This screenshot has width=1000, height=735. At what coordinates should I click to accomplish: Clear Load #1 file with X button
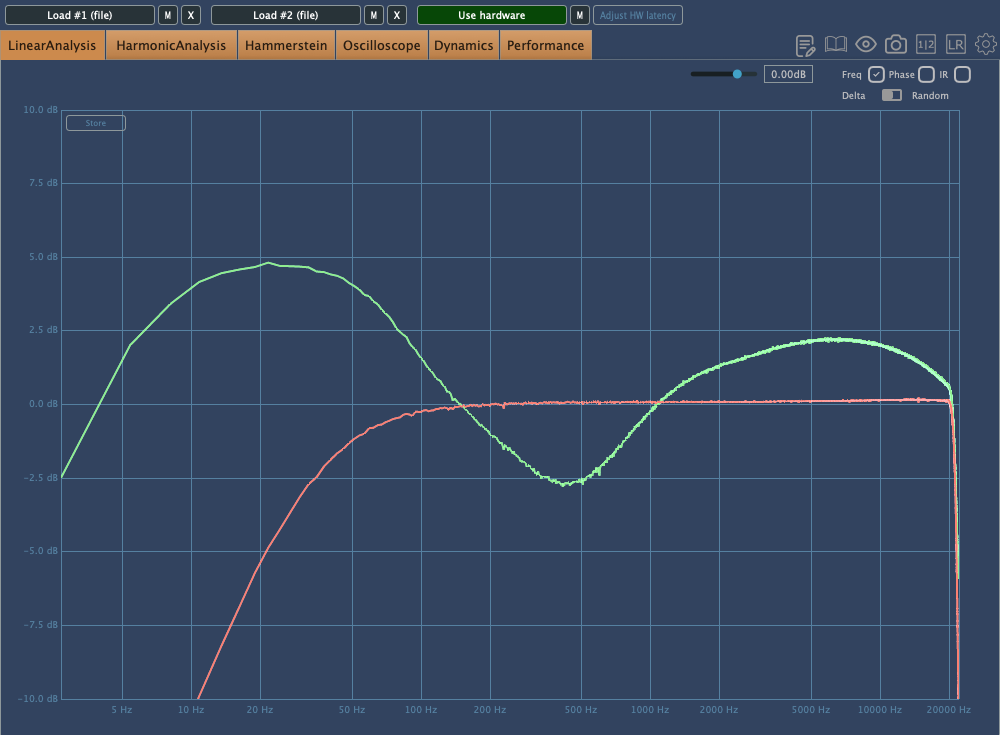[x=191, y=15]
